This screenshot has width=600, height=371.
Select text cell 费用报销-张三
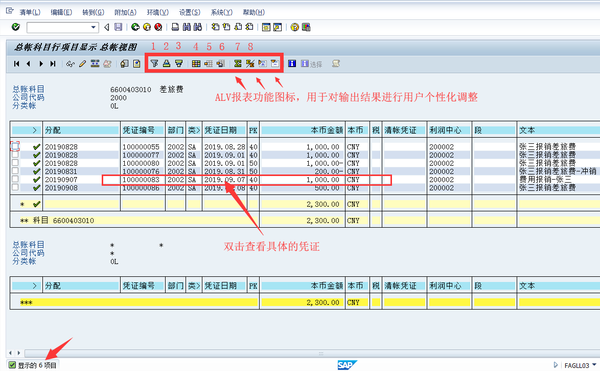[x=545, y=179]
